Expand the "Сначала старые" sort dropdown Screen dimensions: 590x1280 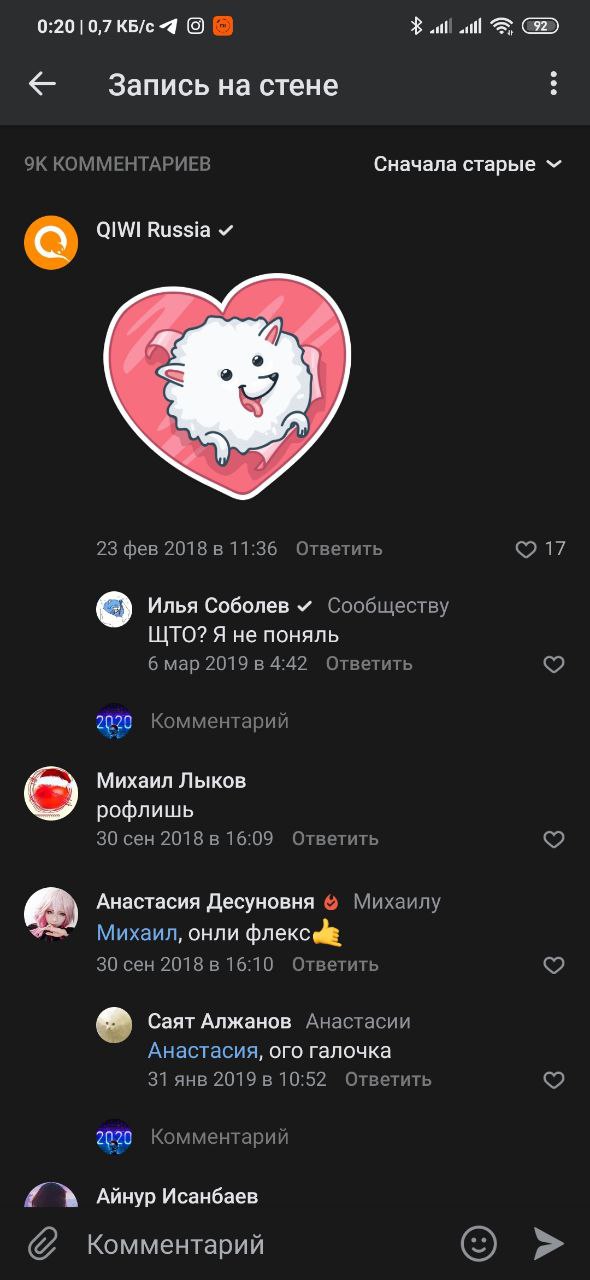tap(468, 164)
